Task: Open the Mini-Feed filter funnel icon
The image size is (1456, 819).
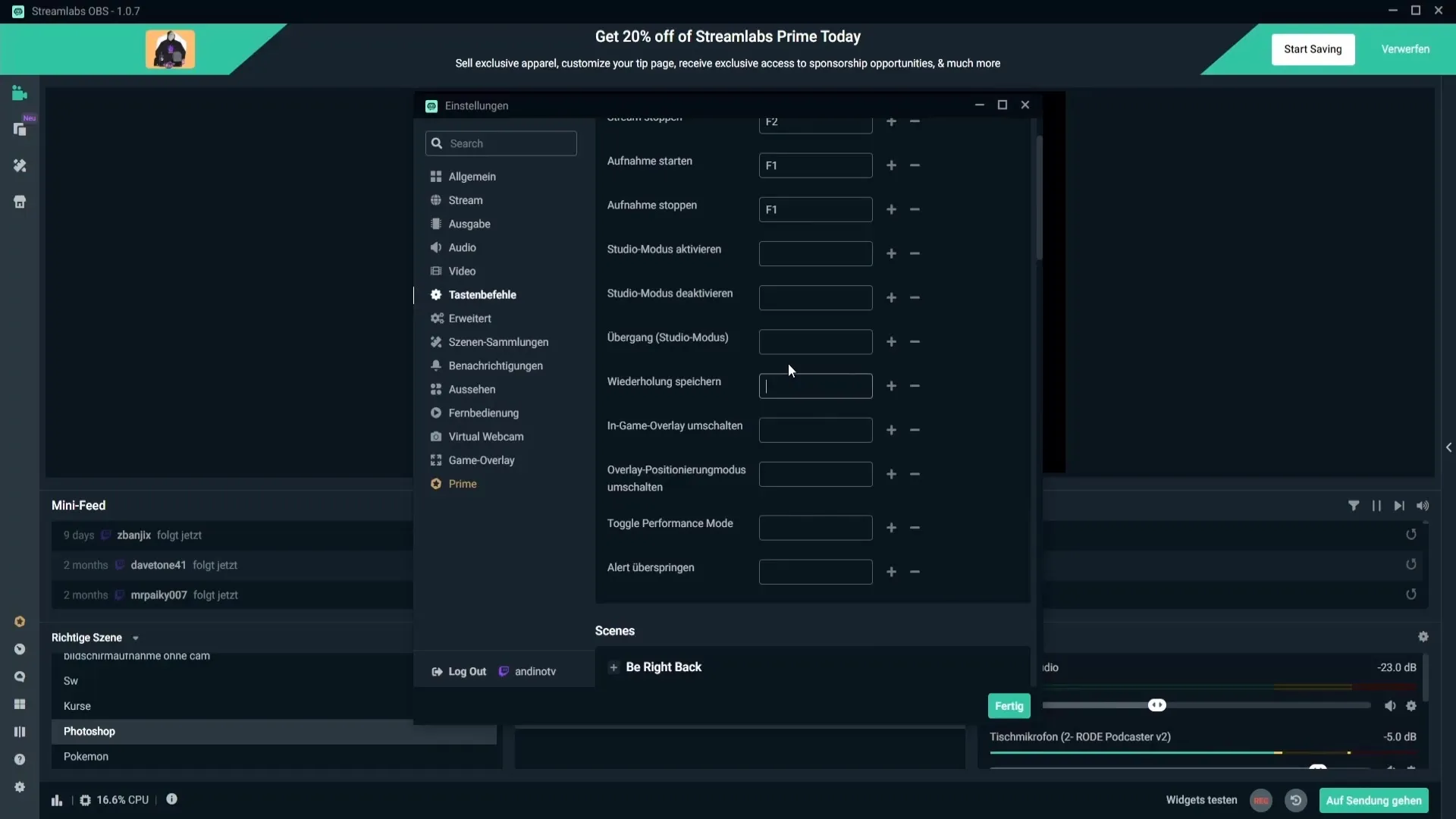Action: (x=1354, y=506)
